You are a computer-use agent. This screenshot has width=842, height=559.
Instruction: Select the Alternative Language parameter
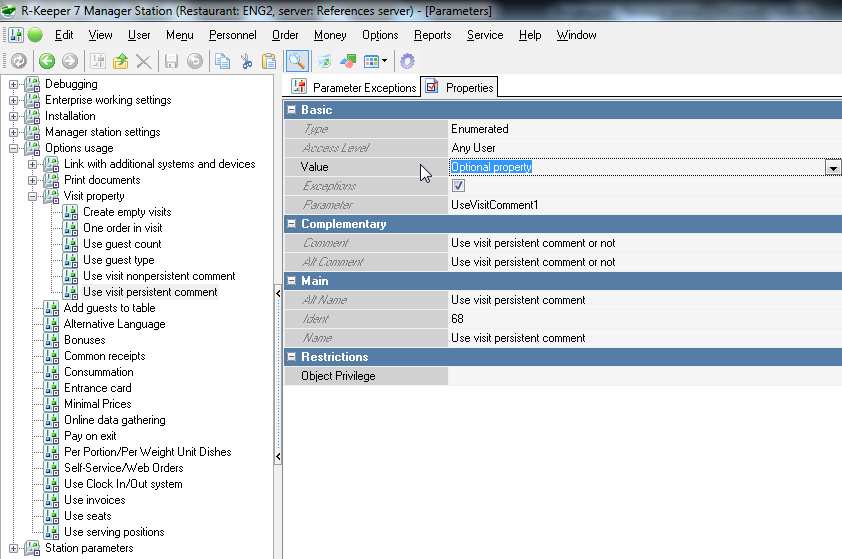click(x=114, y=324)
